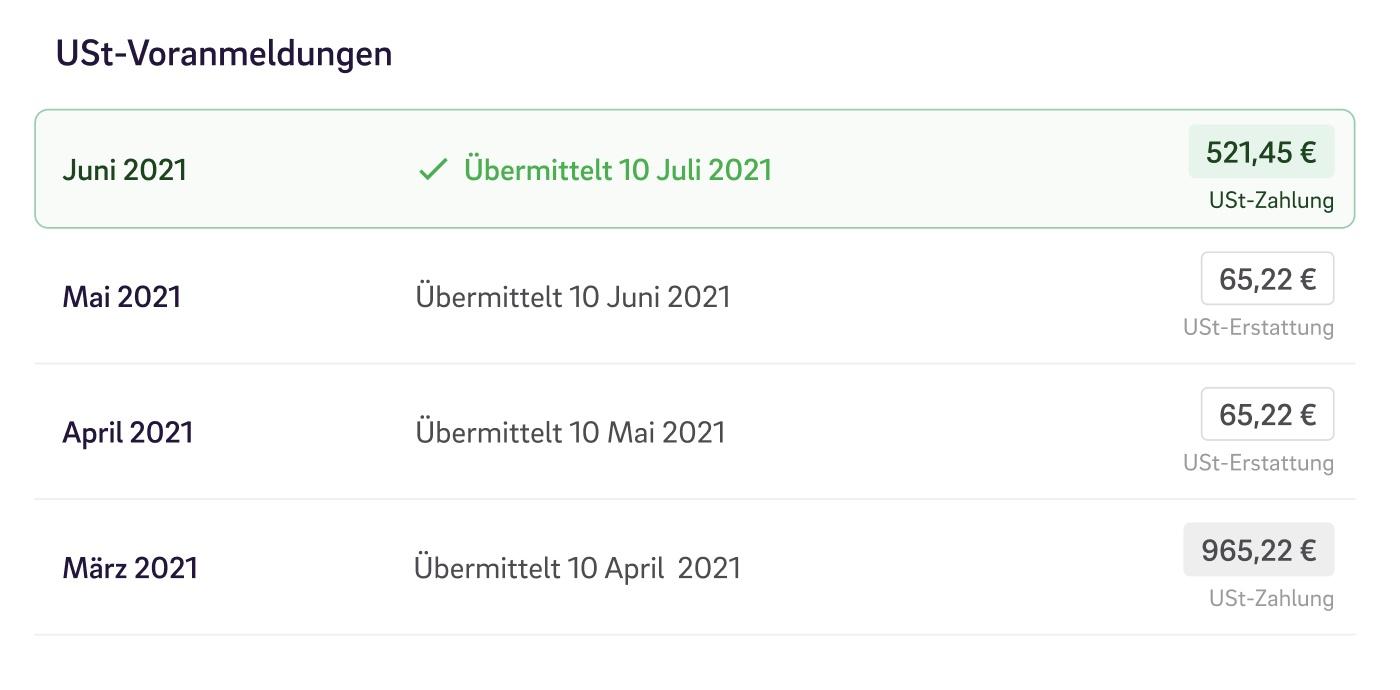Click 'Übermittelt 10 Juli 2021' status
Image resolution: width=1400 pixels, height=690 pixels.
click(x=618, y=170)
